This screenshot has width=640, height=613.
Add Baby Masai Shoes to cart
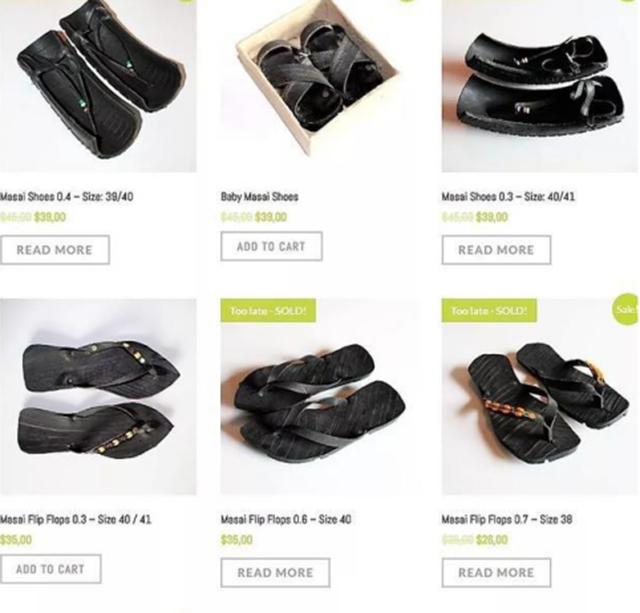coord(271,247)
